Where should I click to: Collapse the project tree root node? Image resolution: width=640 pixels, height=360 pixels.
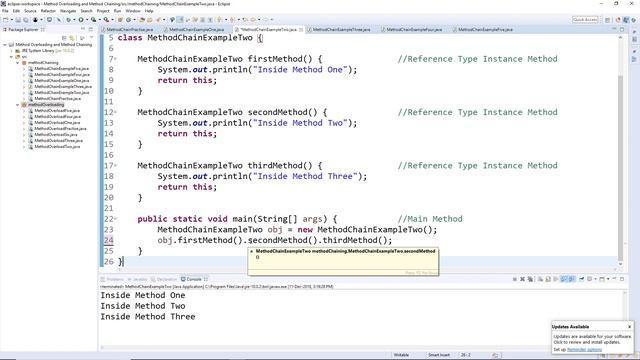coord(5,45)
